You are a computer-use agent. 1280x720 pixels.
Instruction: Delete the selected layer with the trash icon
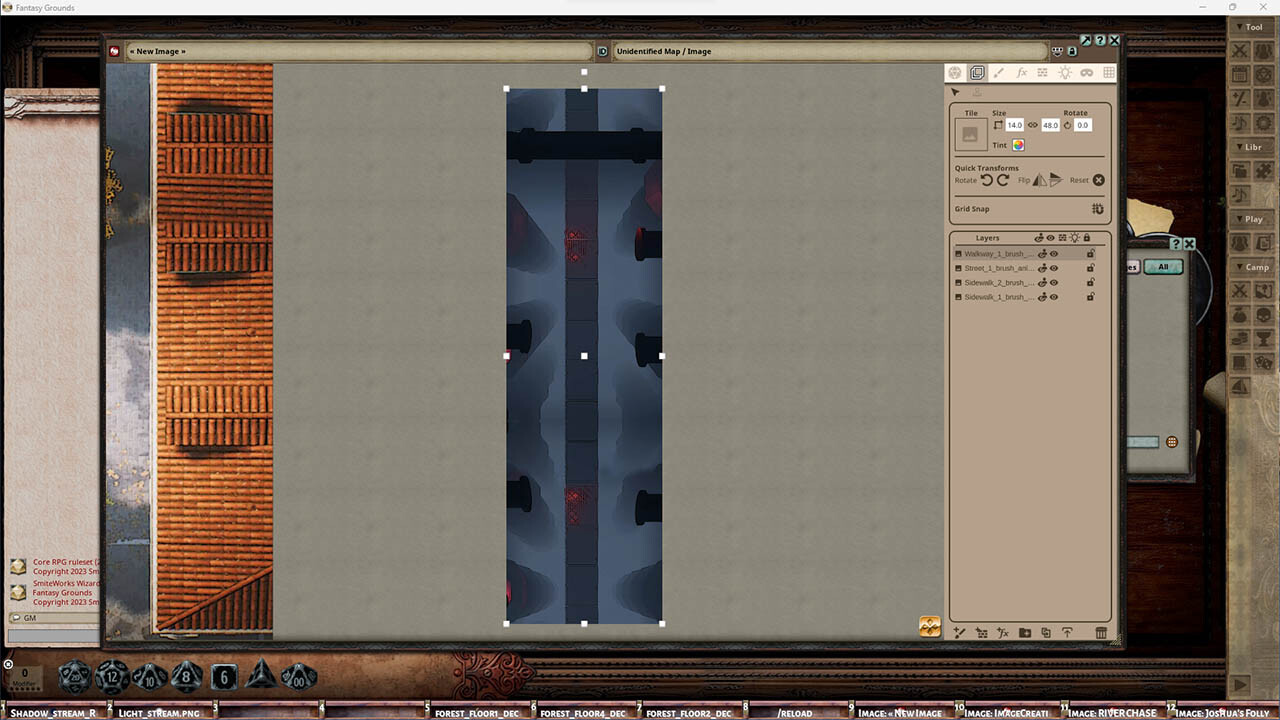pyautogui.click(x=1100, y=633)
